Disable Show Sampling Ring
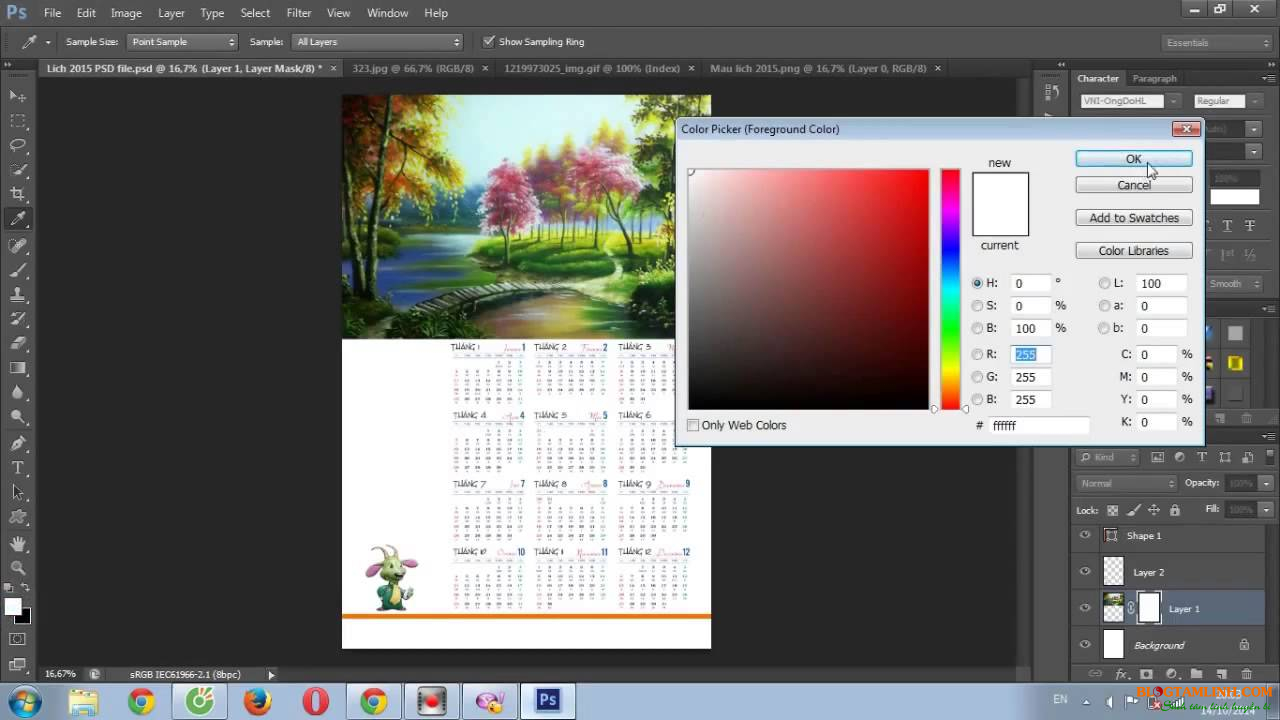 click(x=489, y=41)
